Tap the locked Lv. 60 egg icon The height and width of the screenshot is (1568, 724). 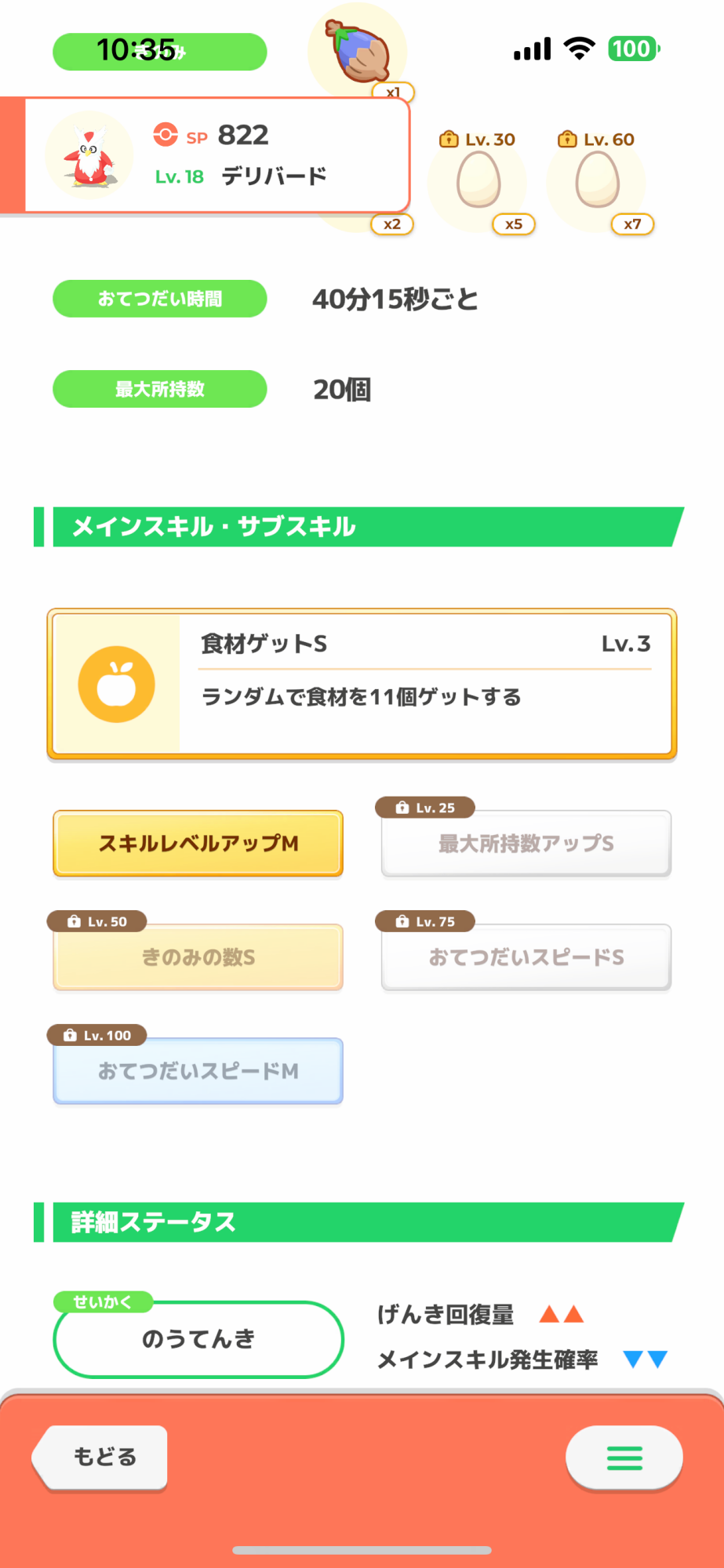(598, 180)
